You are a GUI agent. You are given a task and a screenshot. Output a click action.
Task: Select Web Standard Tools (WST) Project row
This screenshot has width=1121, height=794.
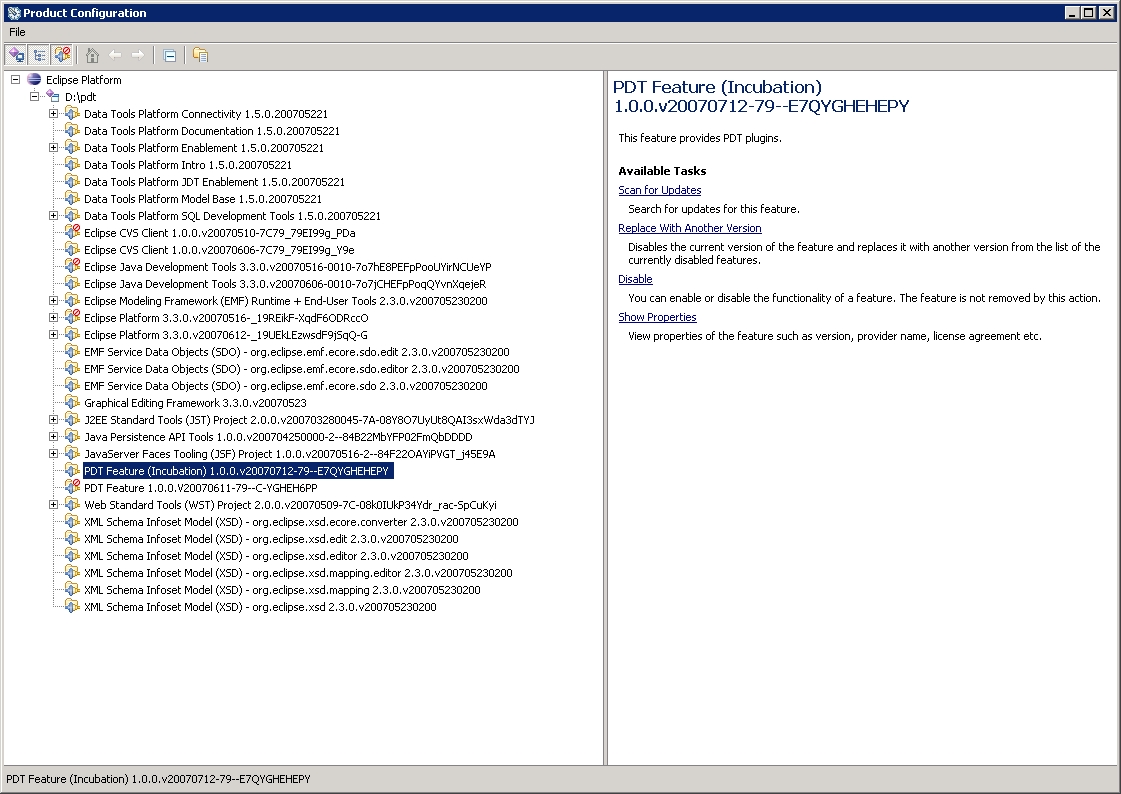click(290, 505)
